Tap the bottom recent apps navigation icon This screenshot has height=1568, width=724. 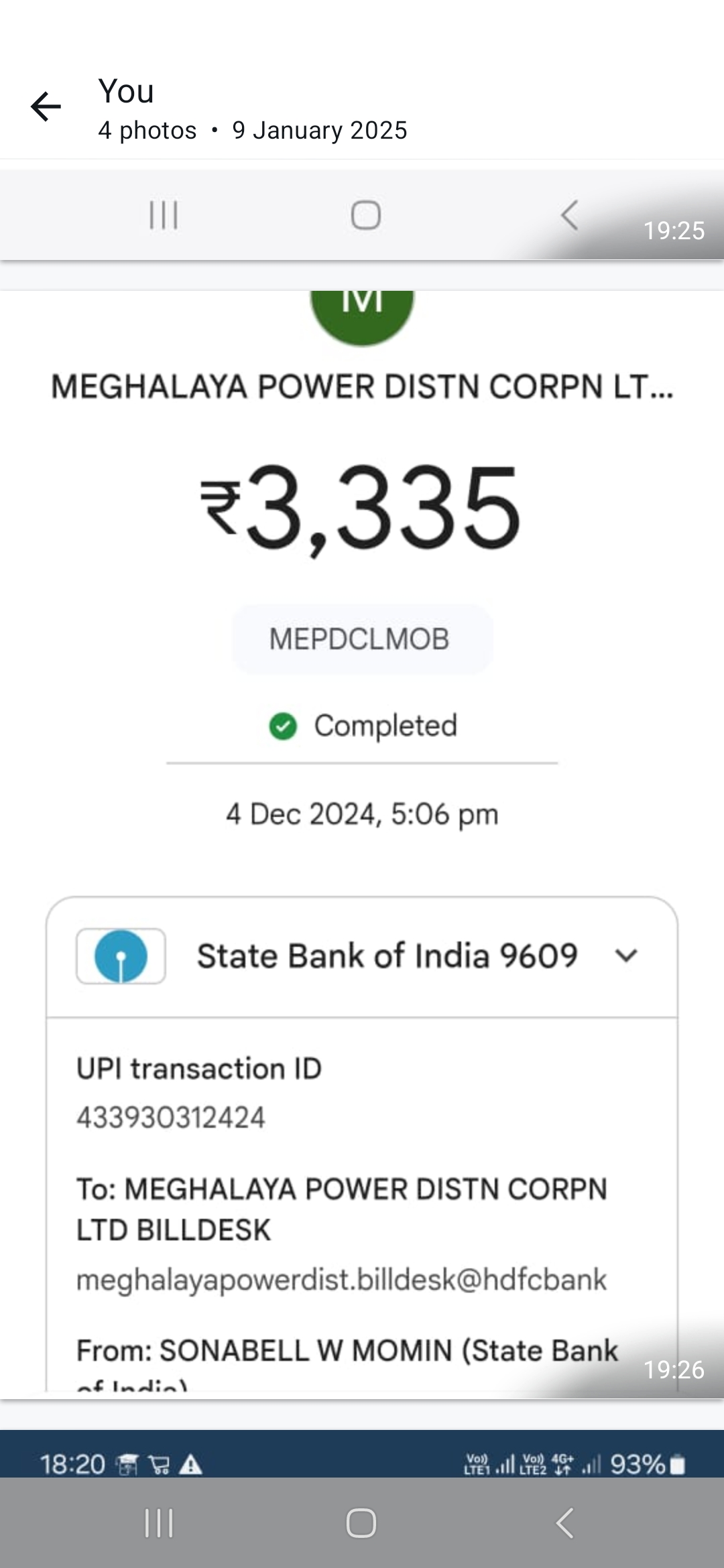tap(159, 1523)
